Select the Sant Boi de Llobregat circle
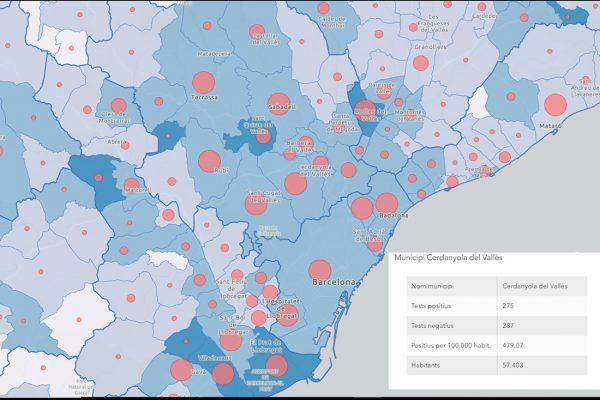Screen dimensions: 600x400 tap(231, 340)
